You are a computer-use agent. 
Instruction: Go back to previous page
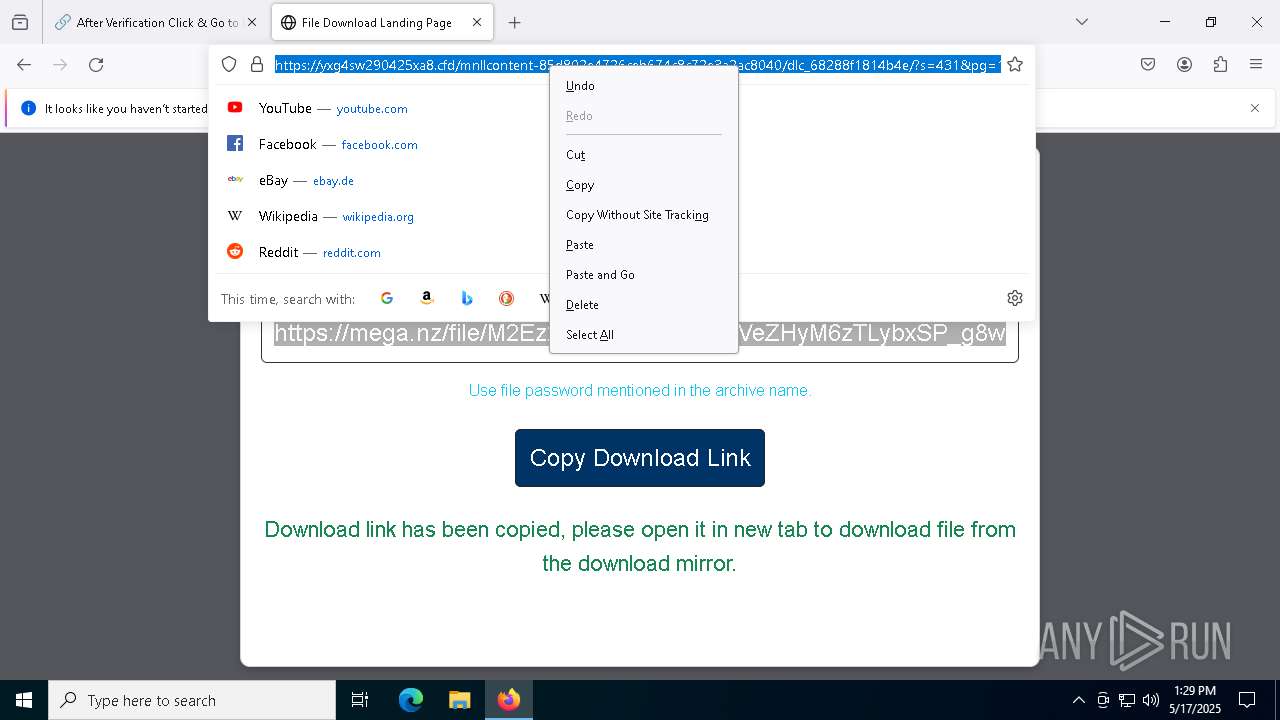(24, 65)
